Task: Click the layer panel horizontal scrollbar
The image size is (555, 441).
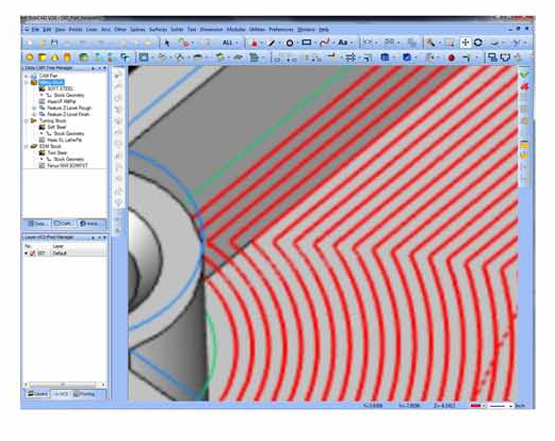Action: tap(63, 384)
